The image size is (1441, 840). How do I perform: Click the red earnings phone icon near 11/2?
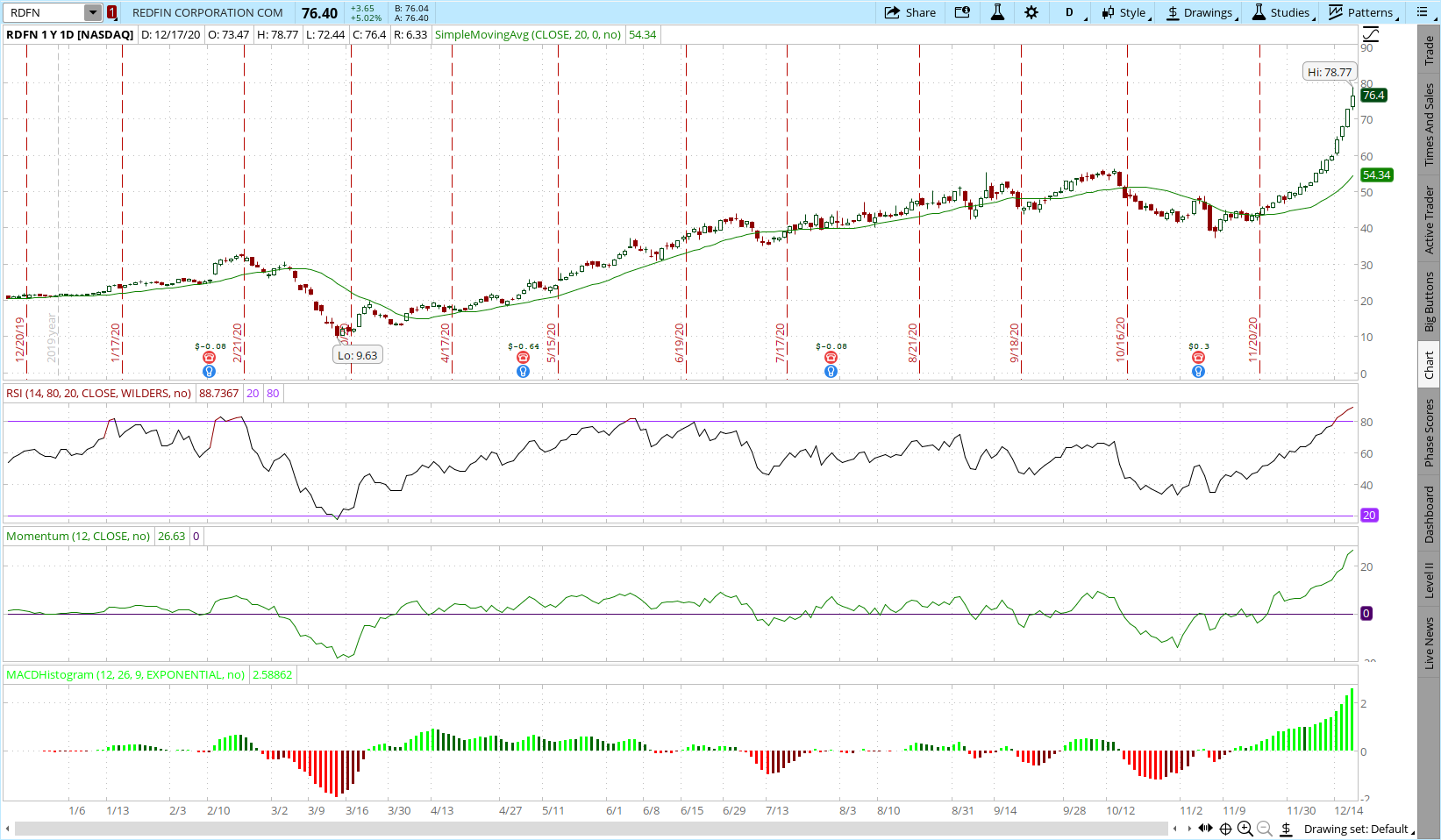tap(1198, 358)
